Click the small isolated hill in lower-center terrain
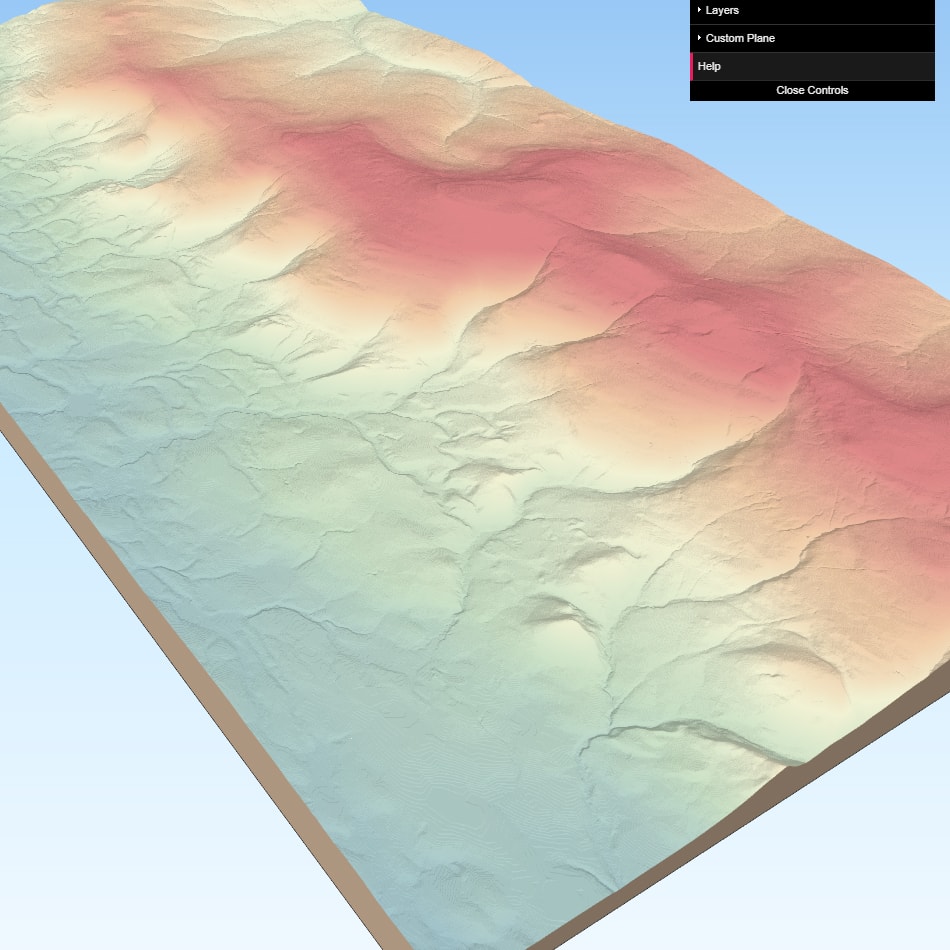Viewport: 950px width, 950px height. [x=560, y=615]
